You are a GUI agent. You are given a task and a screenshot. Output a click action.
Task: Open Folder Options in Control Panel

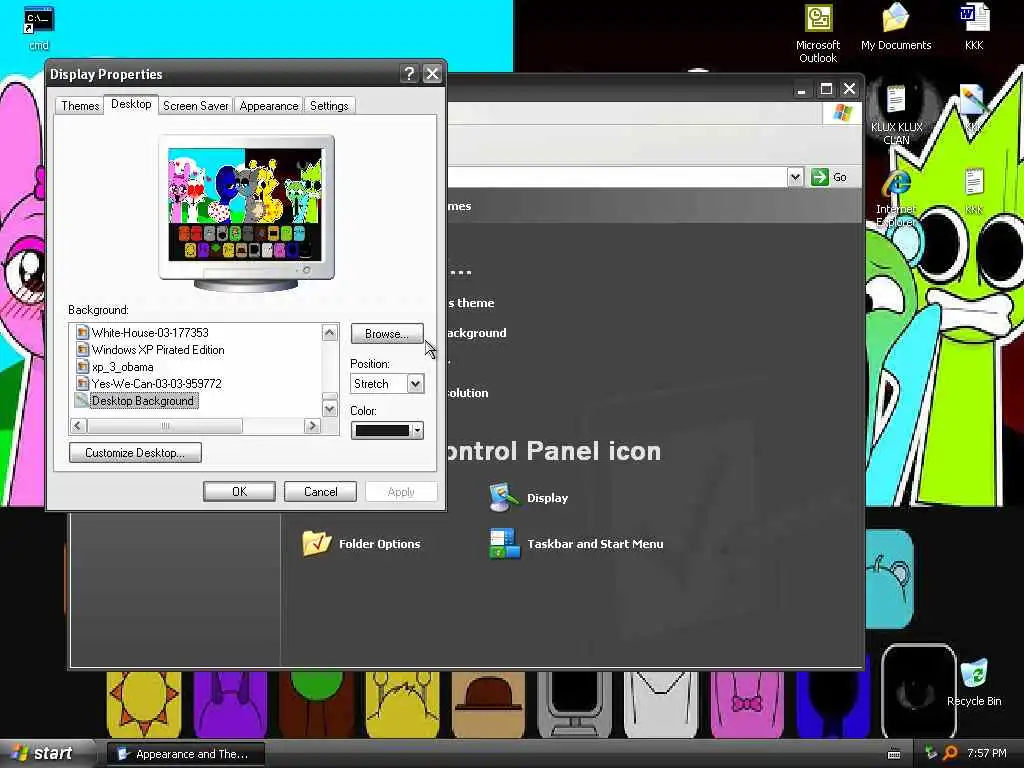pyautogui.click(x=361, y=543)
